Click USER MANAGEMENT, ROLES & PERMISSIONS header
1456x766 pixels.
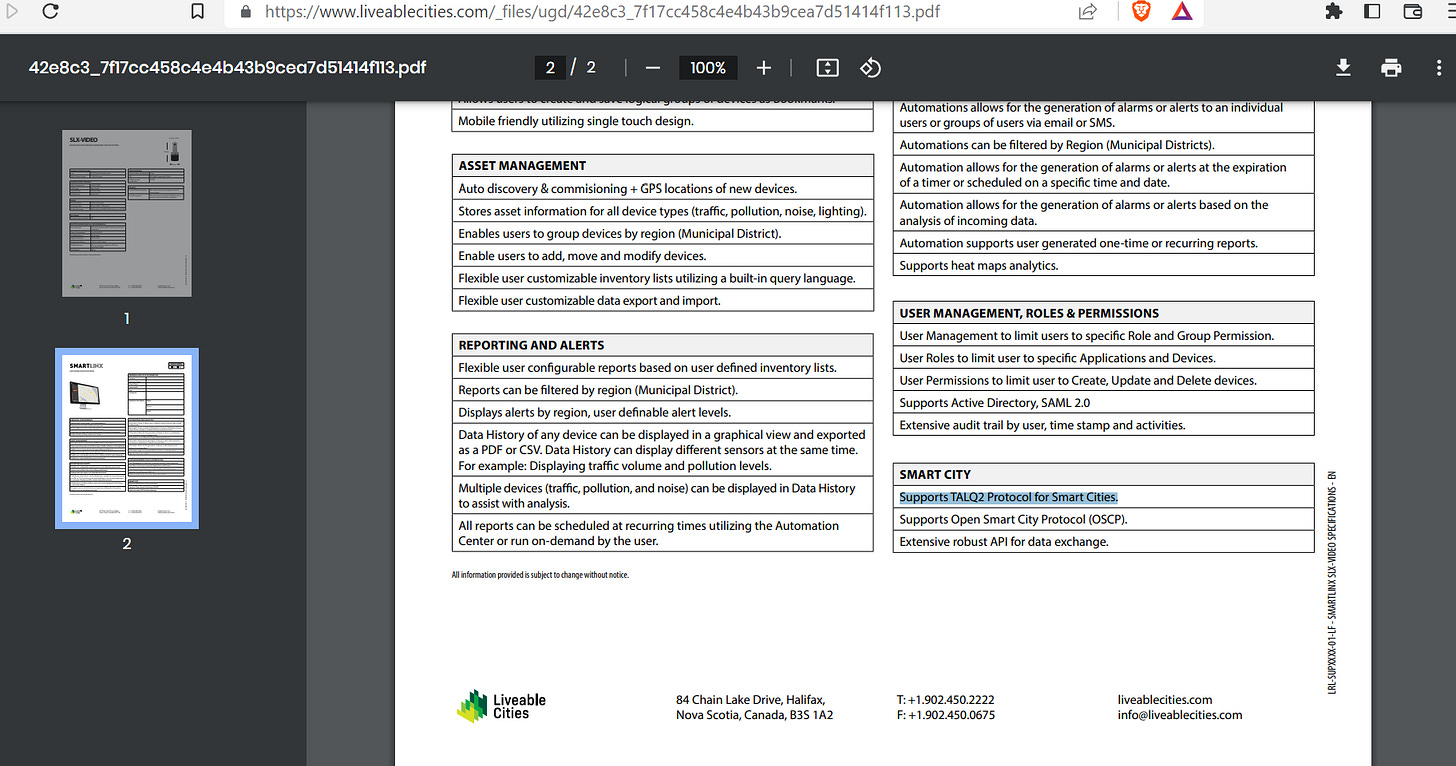point(1103,313)
